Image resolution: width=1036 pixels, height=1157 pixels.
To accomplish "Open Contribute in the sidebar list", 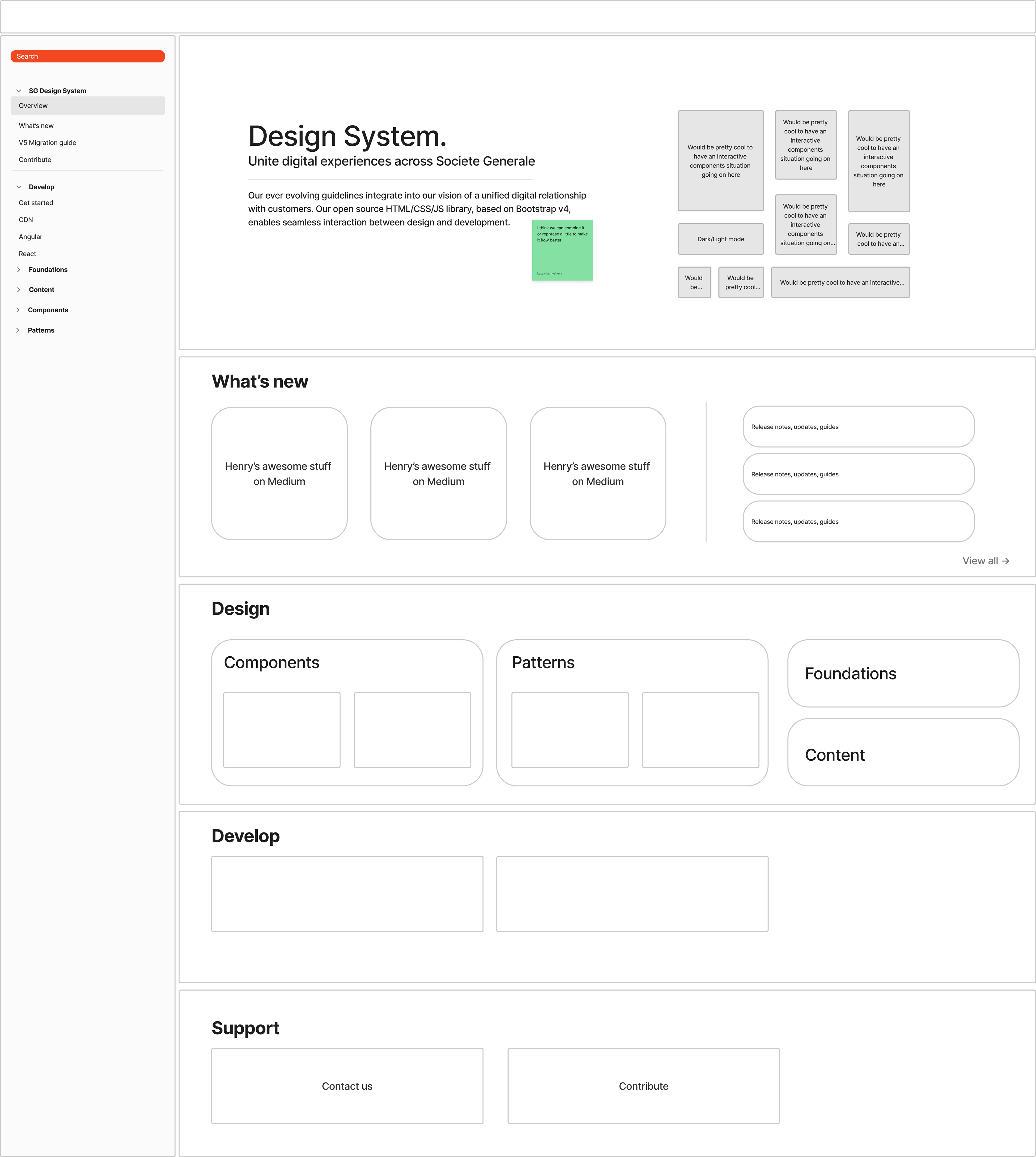I will click(35, 160).
